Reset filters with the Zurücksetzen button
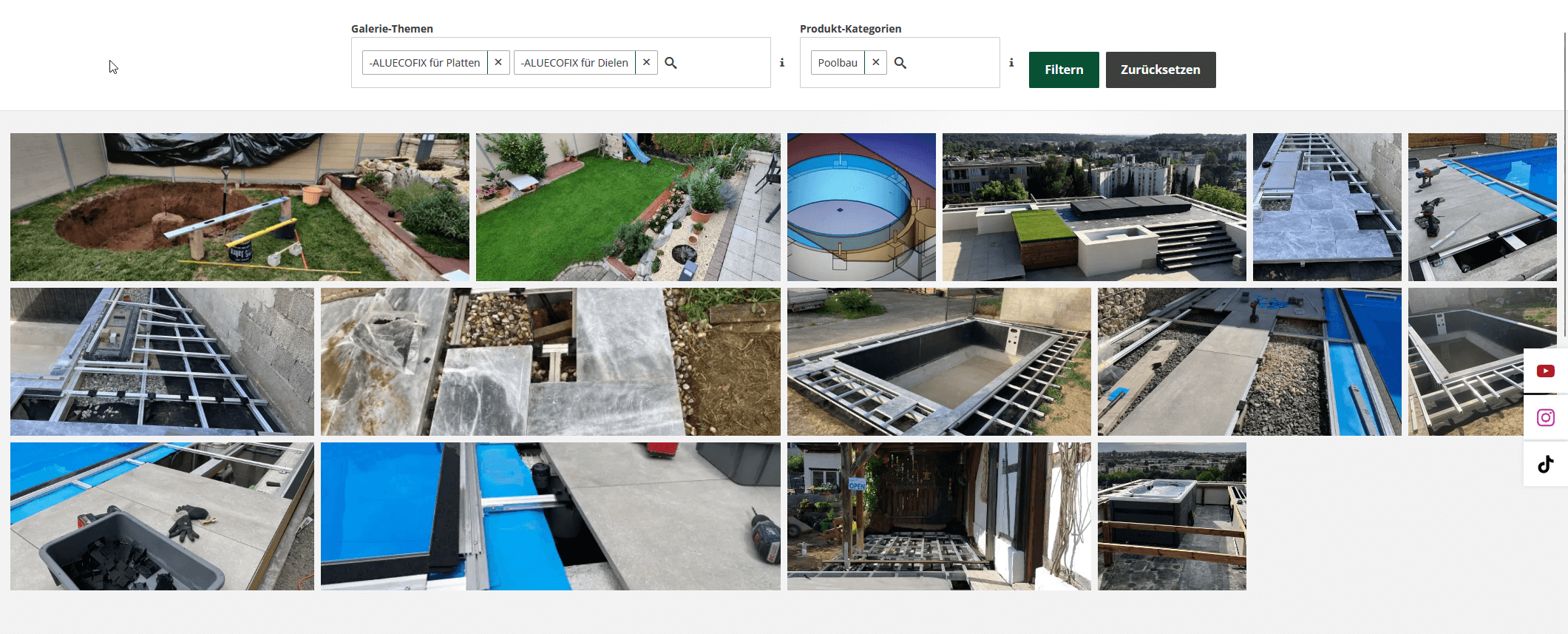The width and height of the screenshot is (1568, 634). (x=1161, y=70)
